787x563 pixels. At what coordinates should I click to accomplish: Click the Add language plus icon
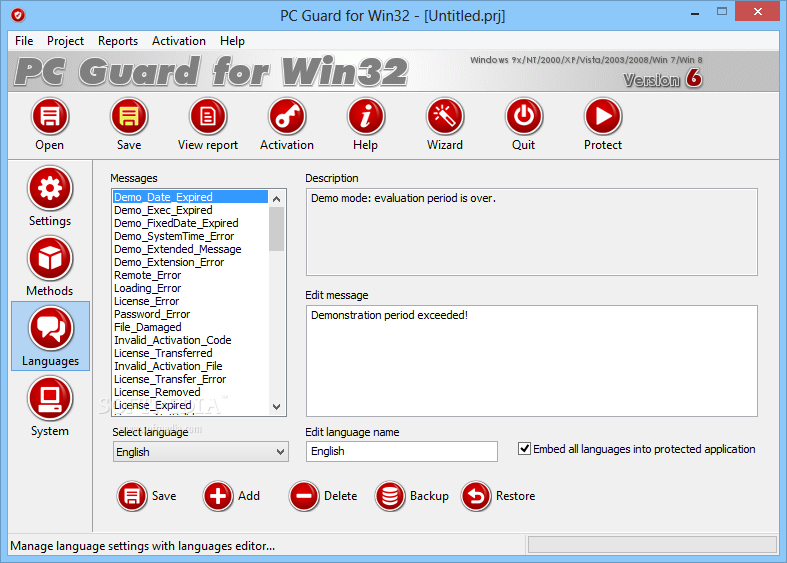pos(218,496)
